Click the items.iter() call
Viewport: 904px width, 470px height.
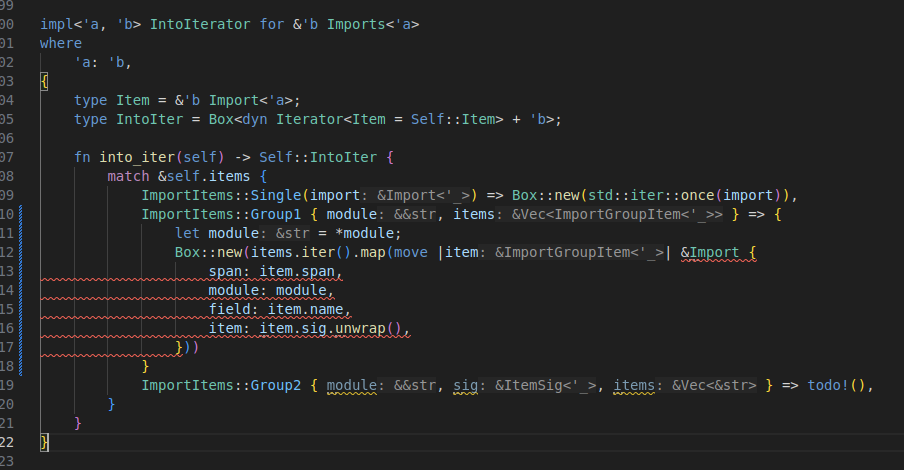pyautogui.click(x=292, y=252)
